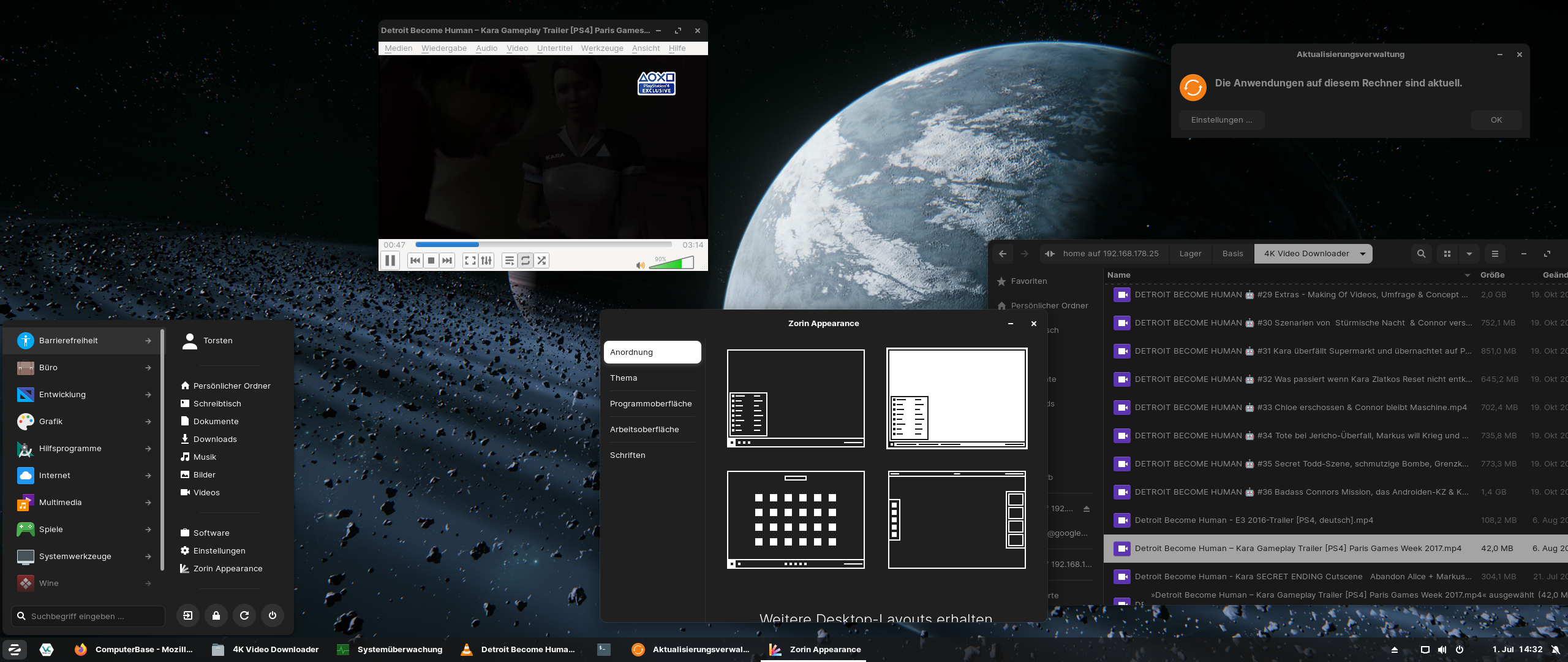
Task: Pause playback in VLC player
Action: pyautogui.click(x=390, y=261)
